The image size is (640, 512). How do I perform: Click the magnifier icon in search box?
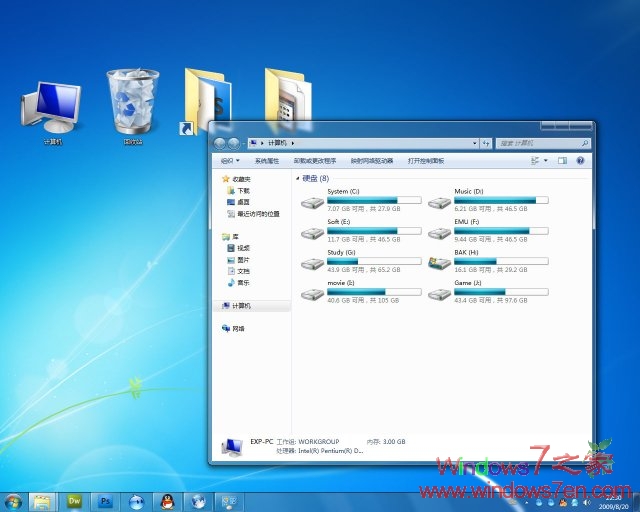coord(584,143)
